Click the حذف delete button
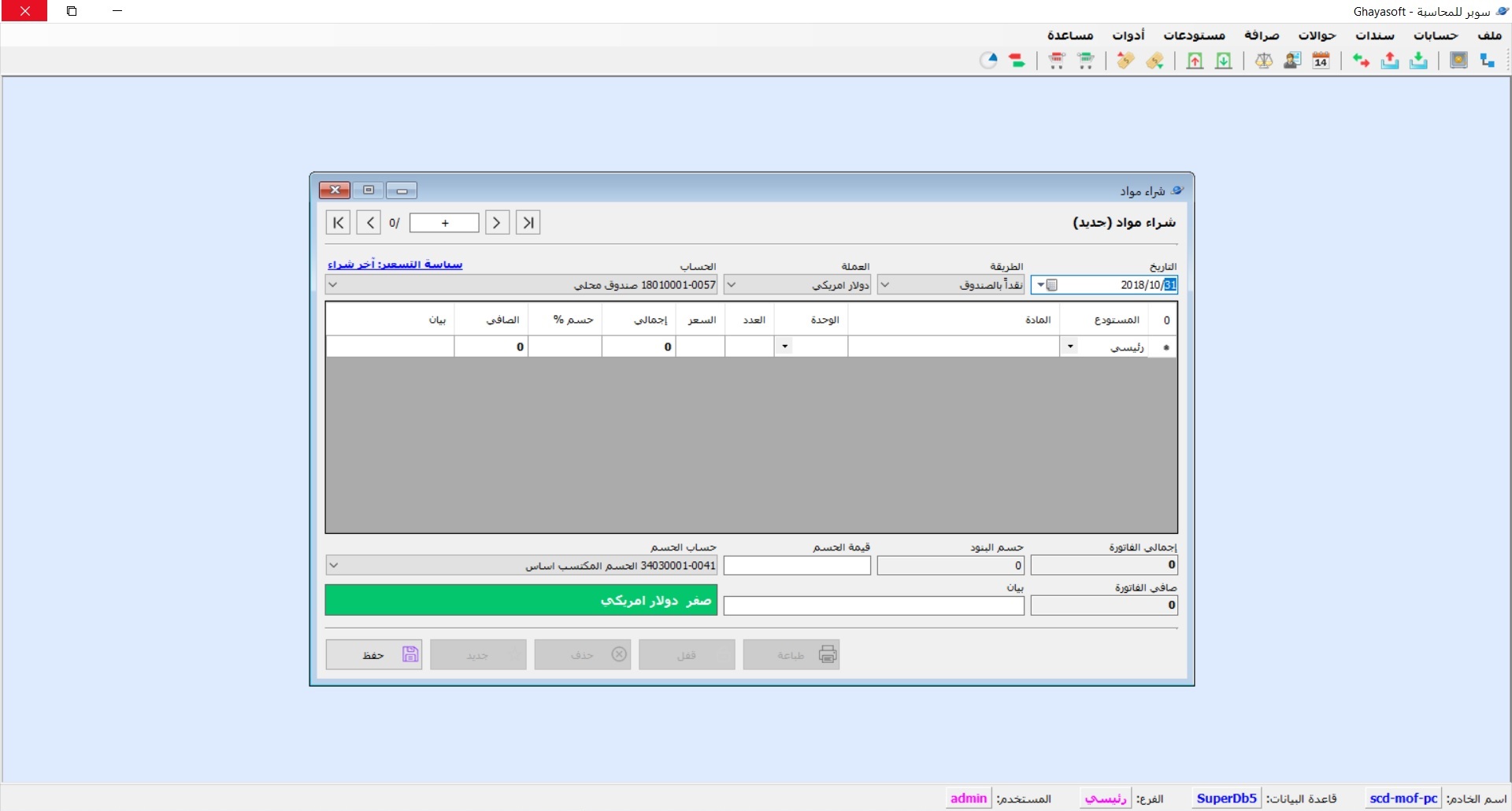Viewport: 1512px width, 811px height. point(583,654)
